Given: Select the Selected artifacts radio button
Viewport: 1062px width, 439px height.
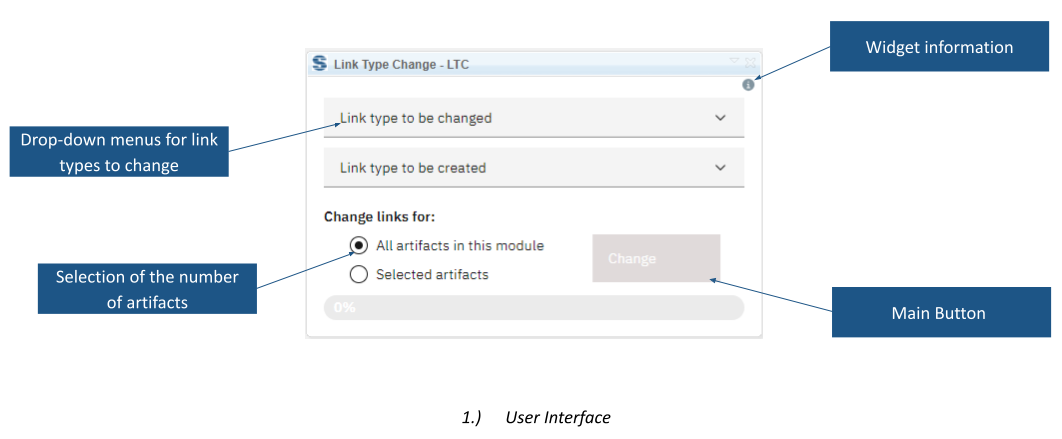Looking at the screenshot, I should 358,274.
